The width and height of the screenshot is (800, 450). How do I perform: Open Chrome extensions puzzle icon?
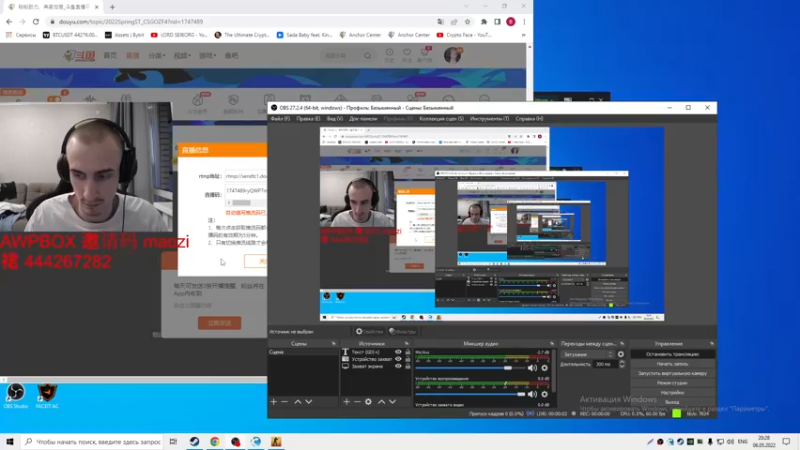pos(484,22)
